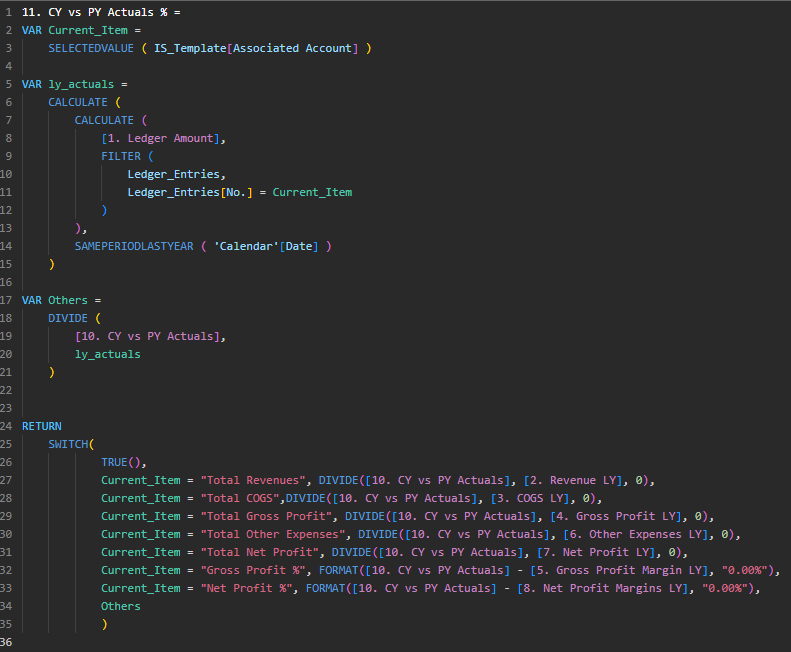Click the FILTER function
Viewport: 791px width, 652px height.
(121, 156)
